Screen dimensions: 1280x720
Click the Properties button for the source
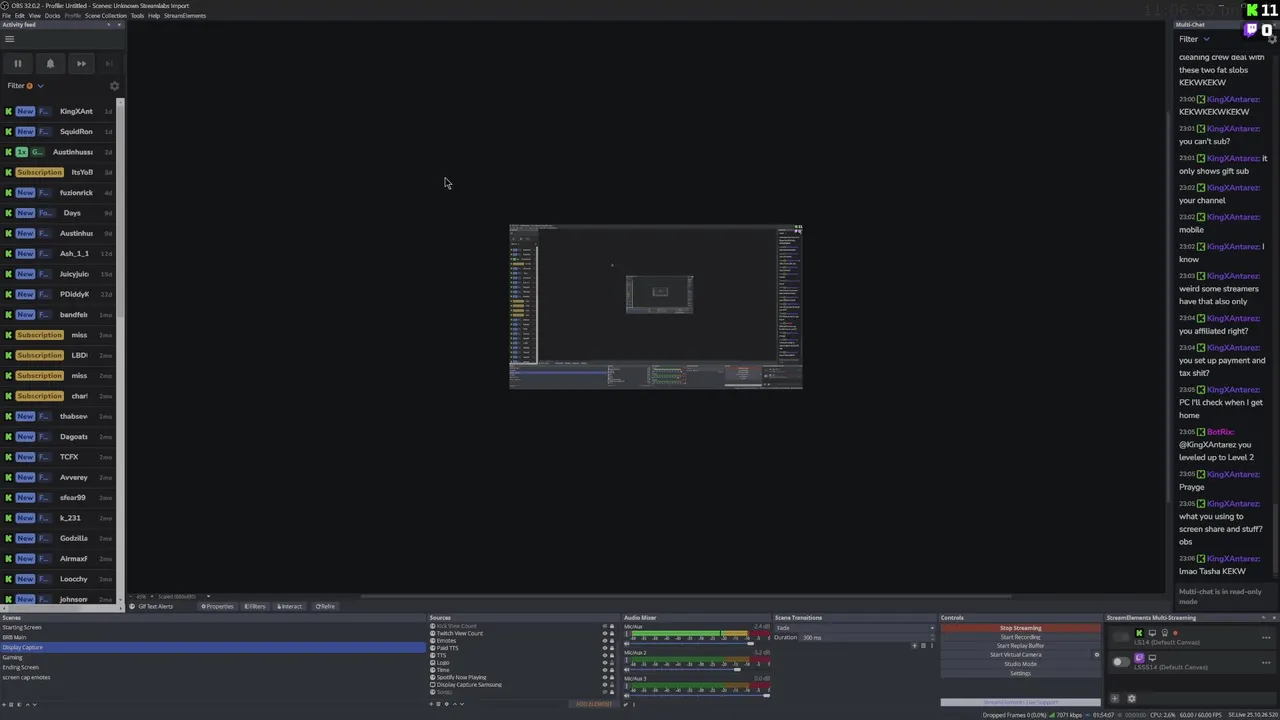(x=217, y=606)
